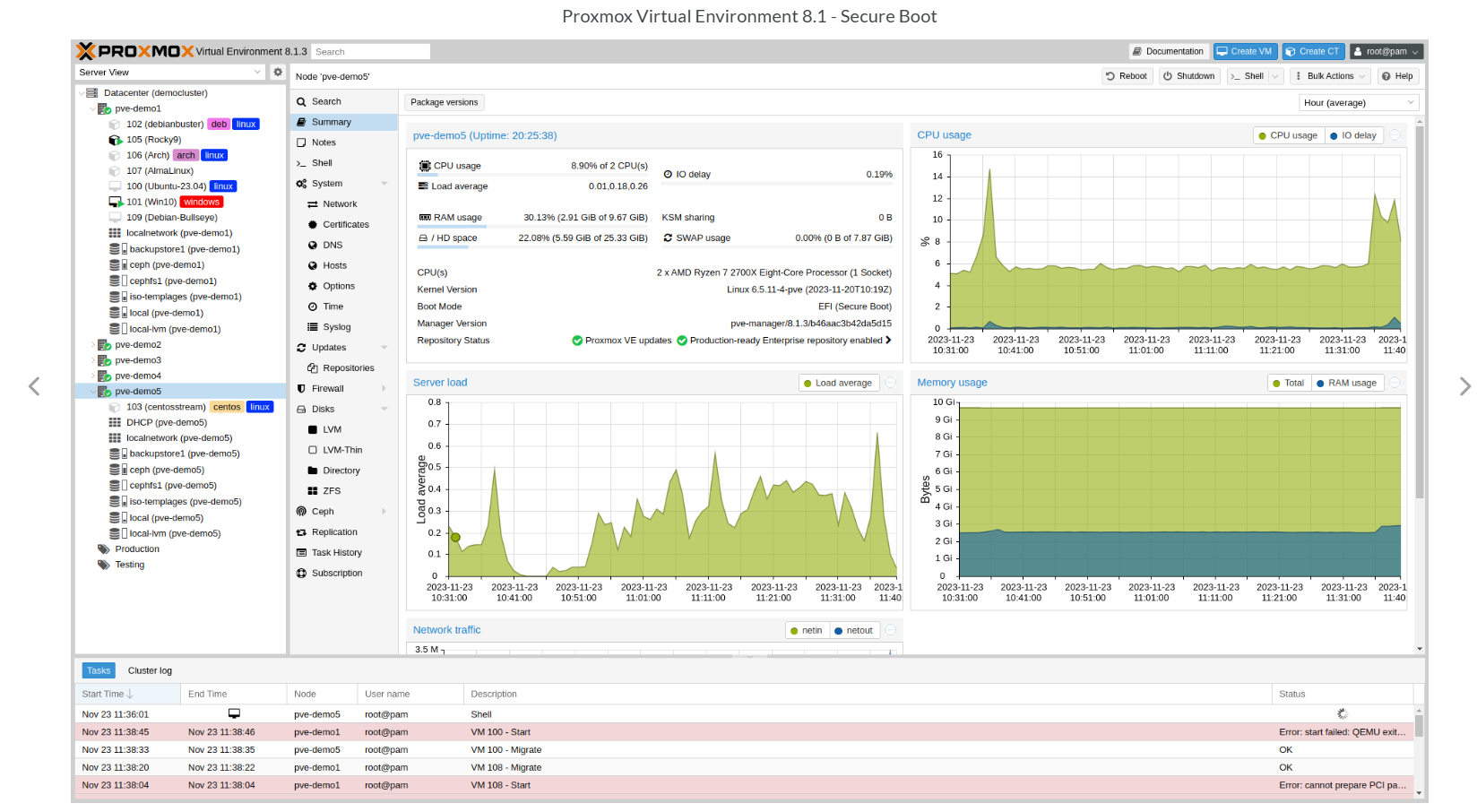Click the RAM usage progress bar
This screenshot has height=812, width=1477.
(x=532, y=227)
